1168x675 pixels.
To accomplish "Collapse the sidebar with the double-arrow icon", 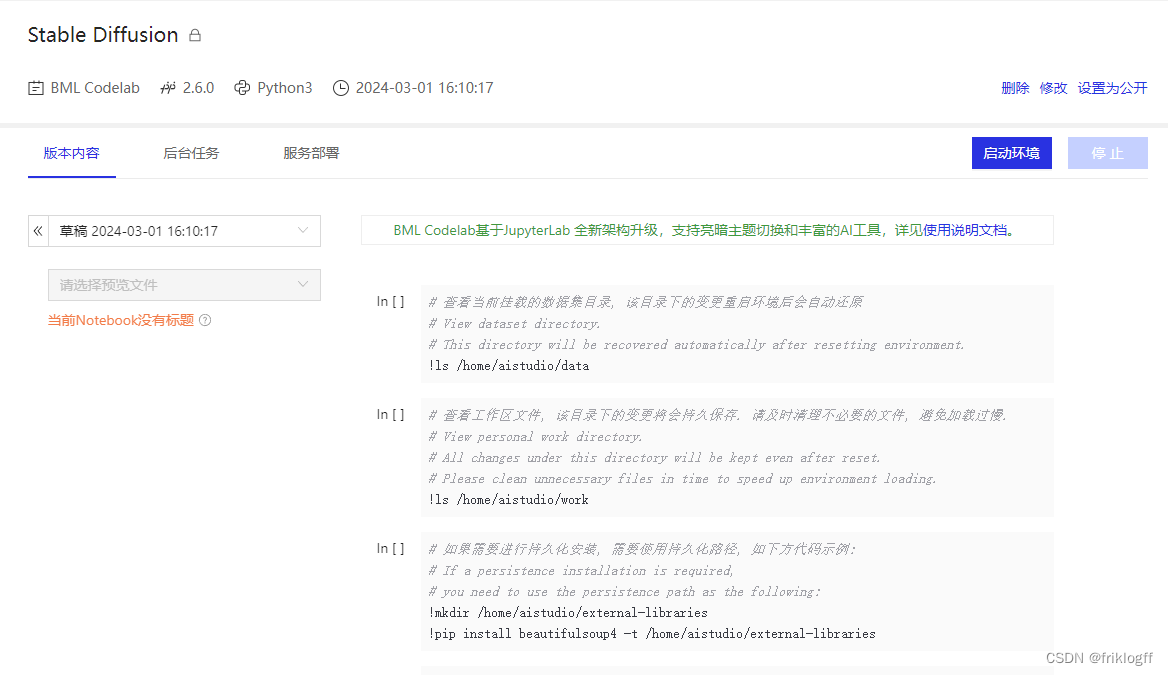I will 38,231.
